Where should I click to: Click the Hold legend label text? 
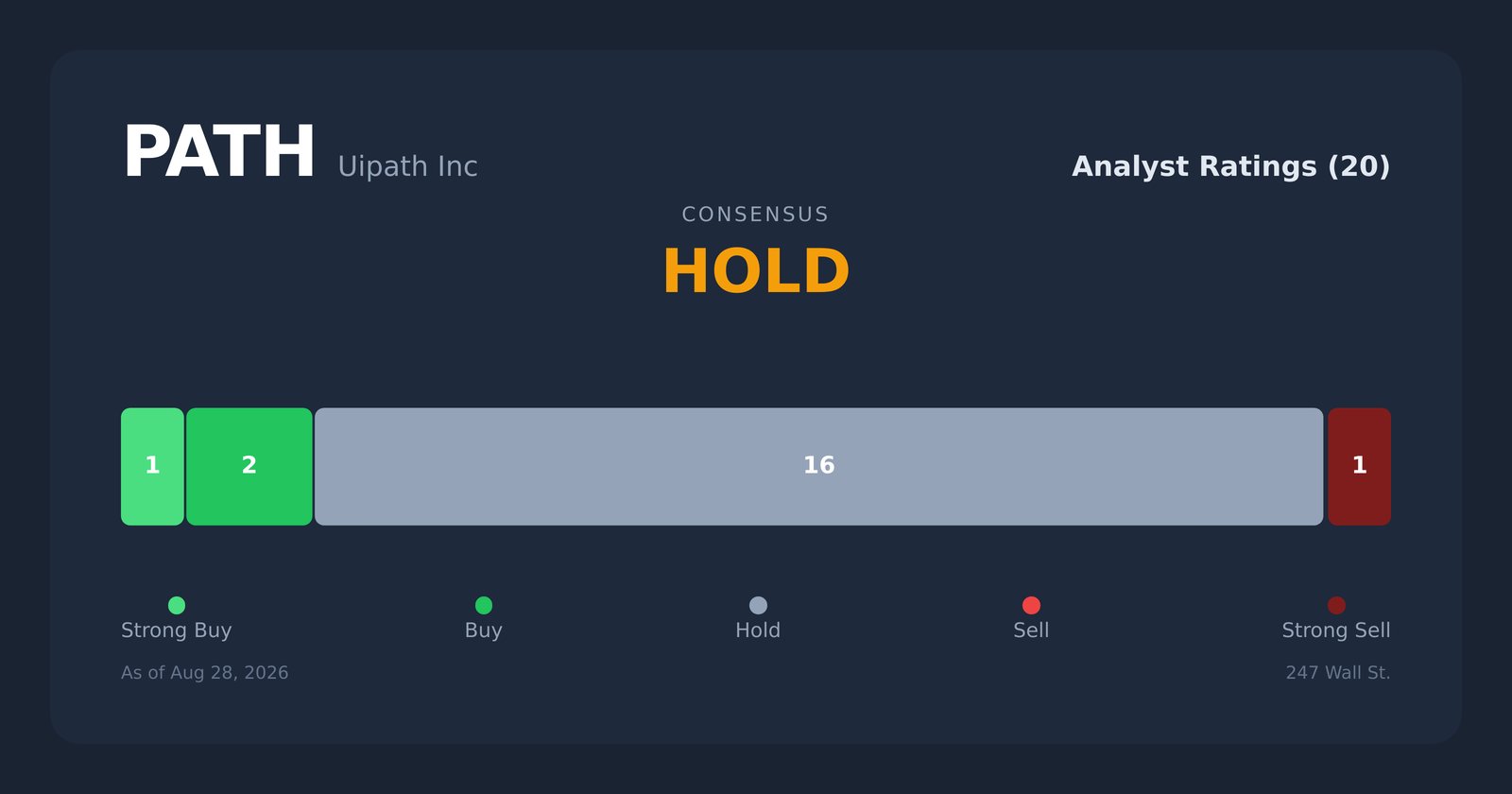click(758, 630)
